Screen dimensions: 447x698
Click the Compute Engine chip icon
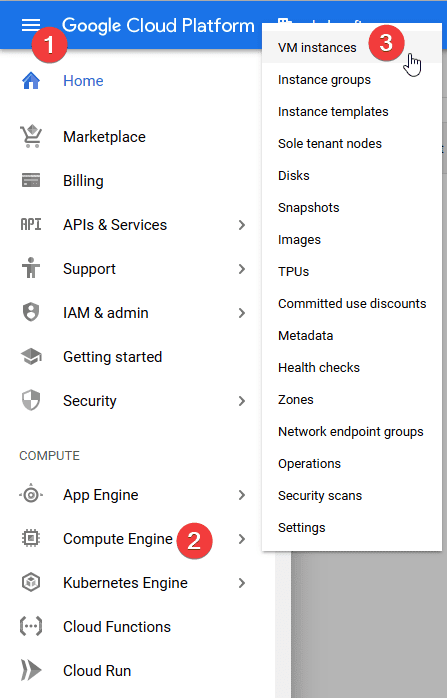[31, 539]
